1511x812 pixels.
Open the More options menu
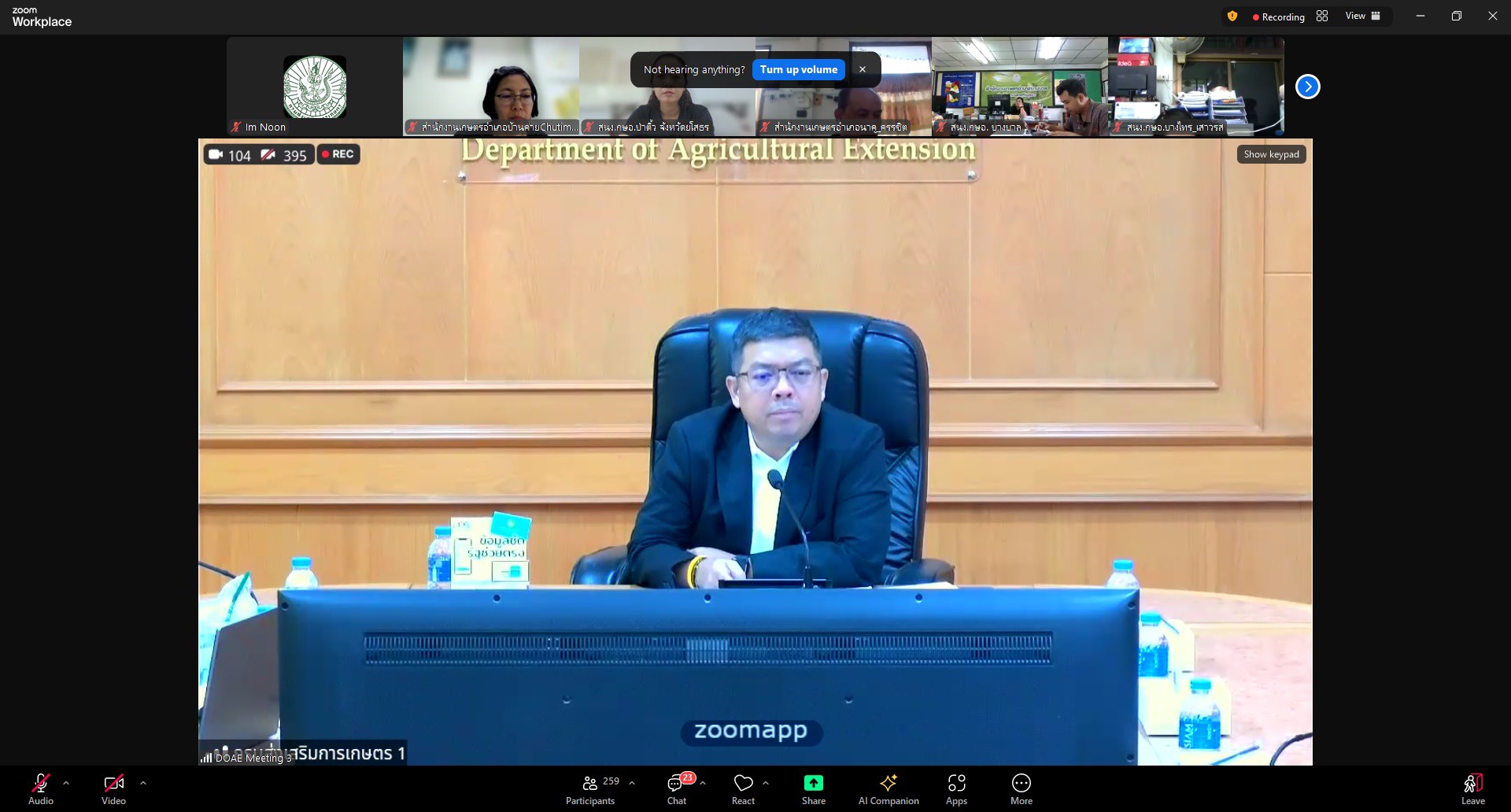point(1021,789)
